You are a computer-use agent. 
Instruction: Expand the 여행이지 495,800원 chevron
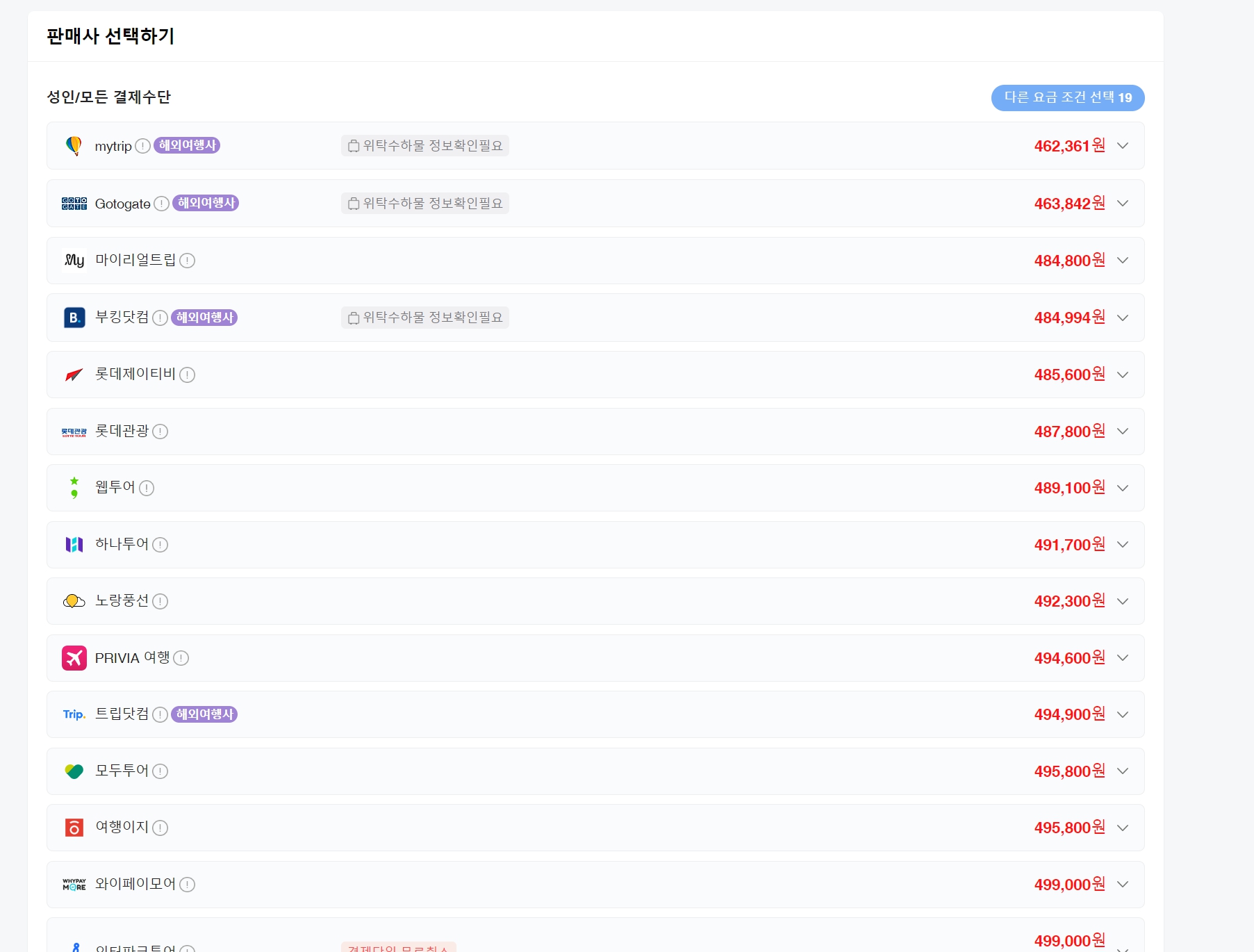tap(1123, 828)
